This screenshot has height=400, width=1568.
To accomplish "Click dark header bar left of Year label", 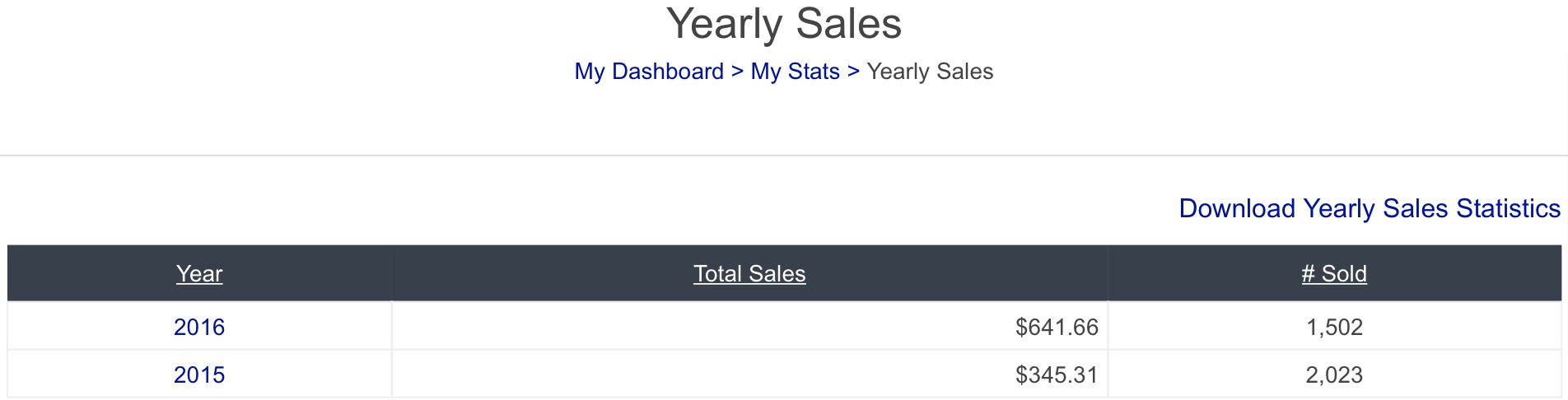I will (x=91, y=273).
